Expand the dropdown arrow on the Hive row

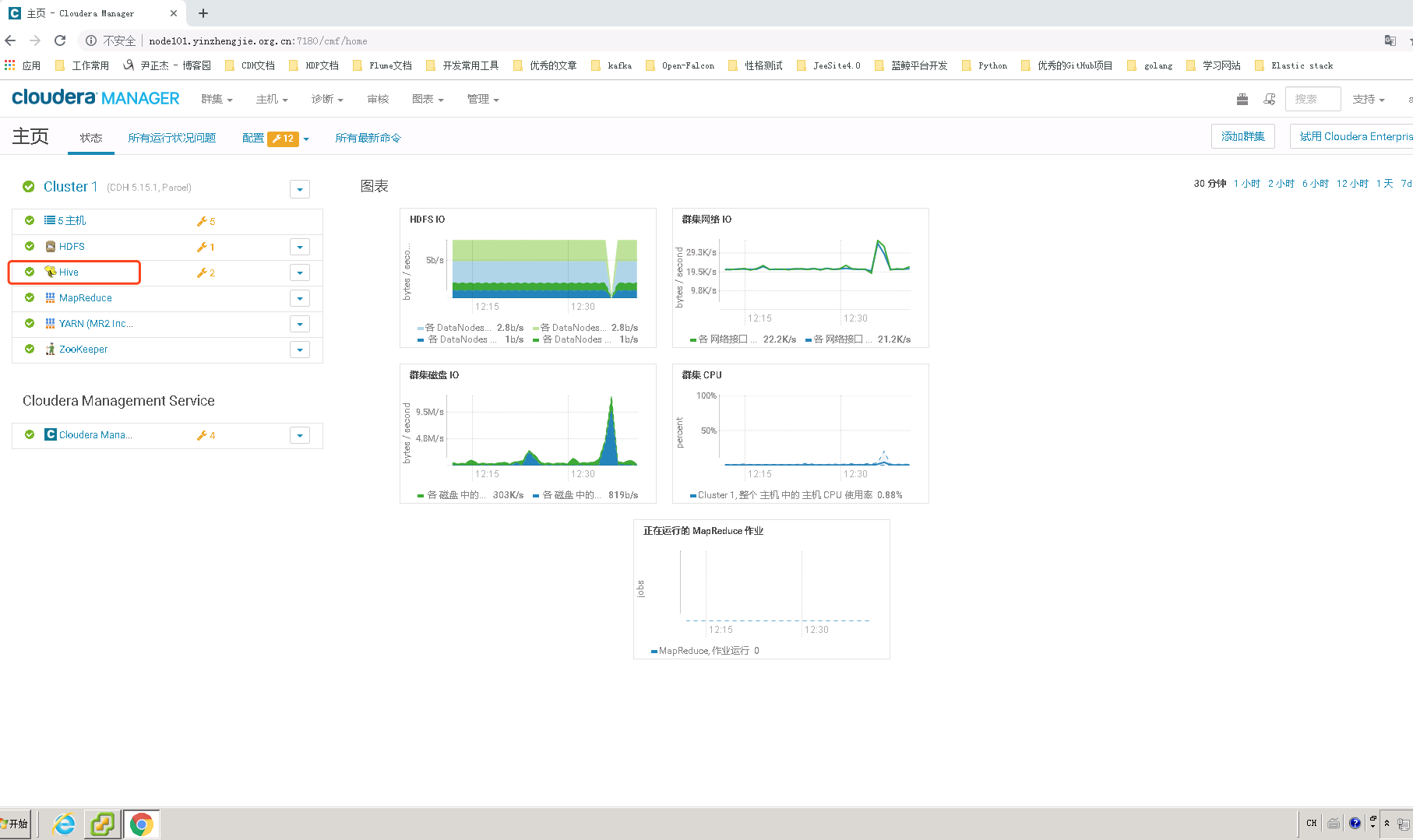click(300, 272)
